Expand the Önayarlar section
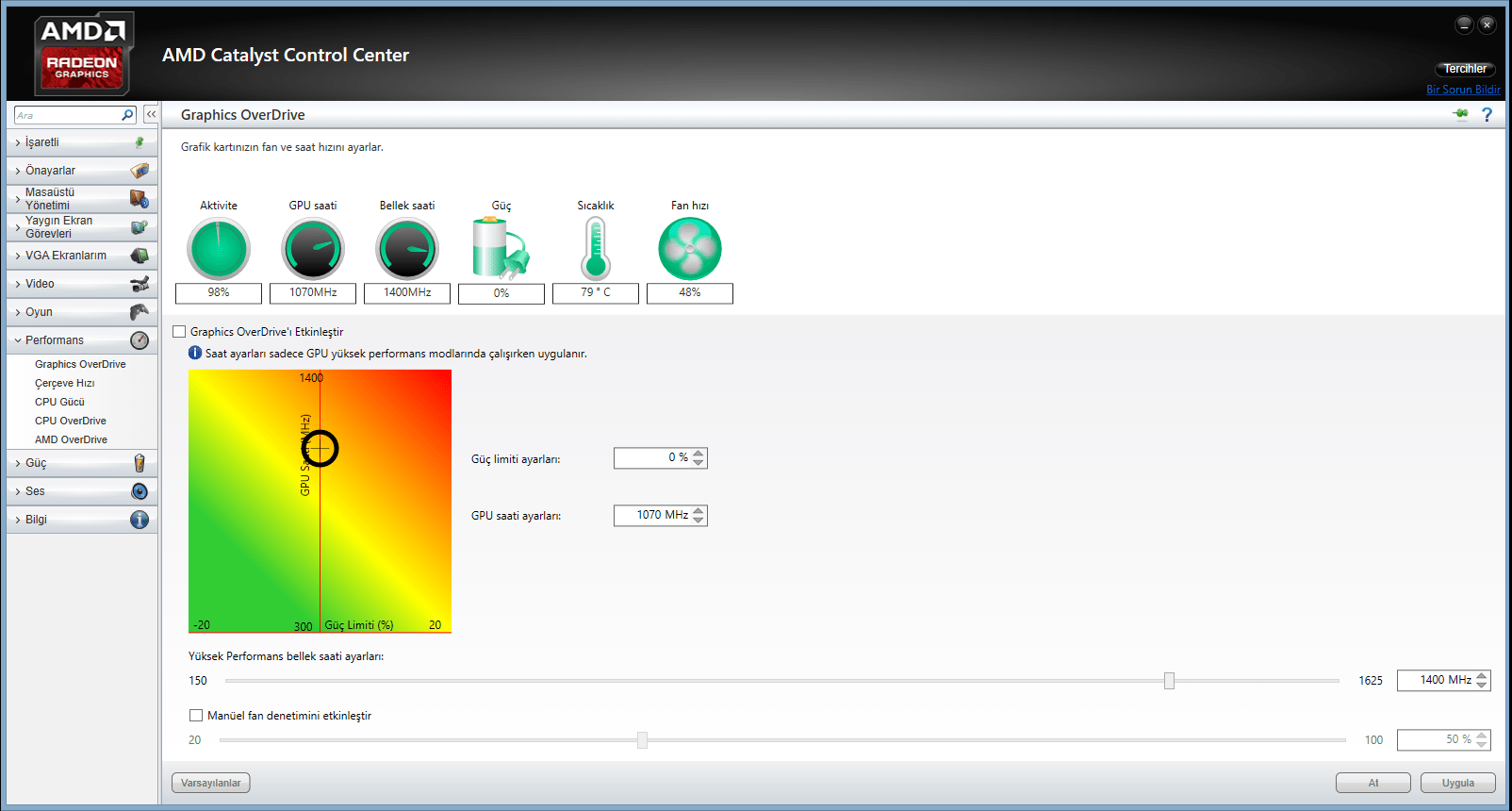Screen dimensions: 1512x811 pyautogui.click(x=82, y=171)
